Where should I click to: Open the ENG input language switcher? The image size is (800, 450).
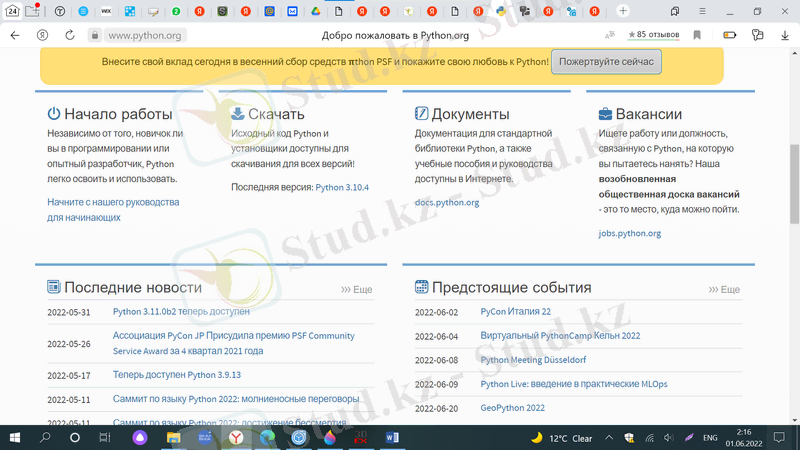(710, 438)
